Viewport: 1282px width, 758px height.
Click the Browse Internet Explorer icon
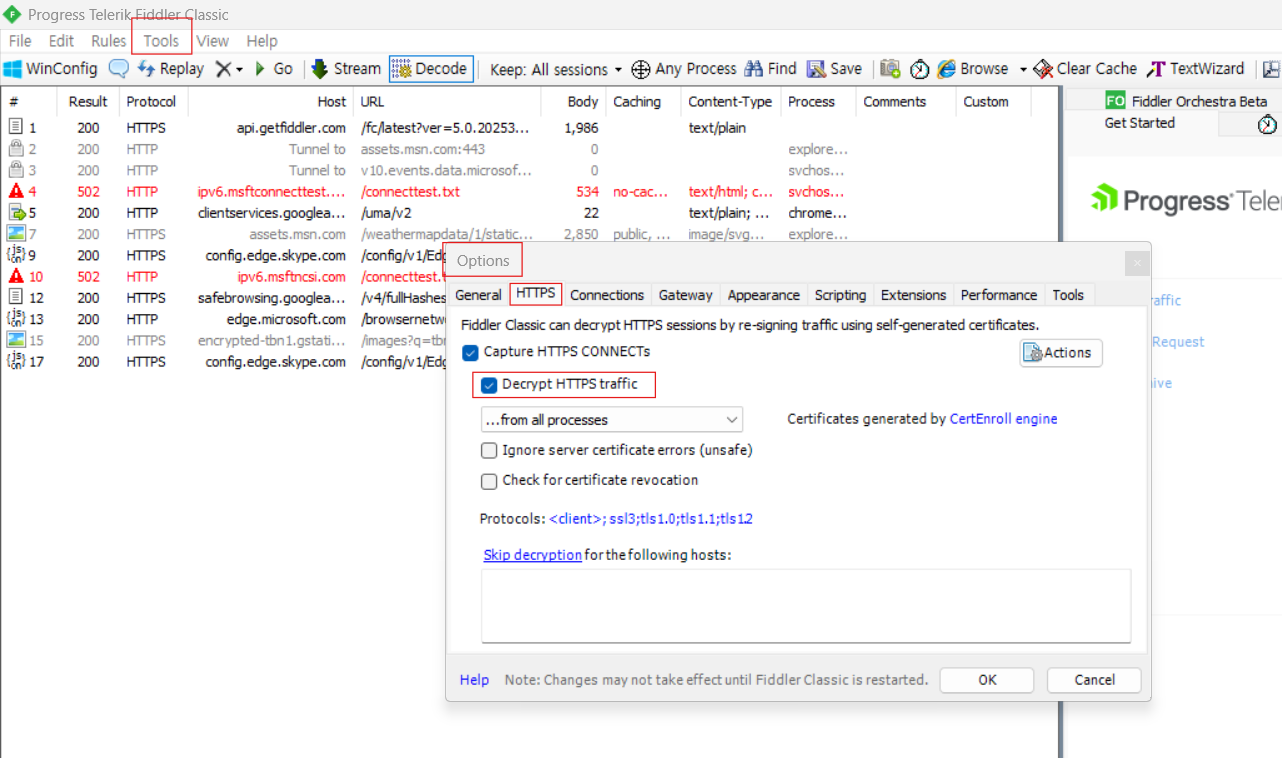(947, 69)
